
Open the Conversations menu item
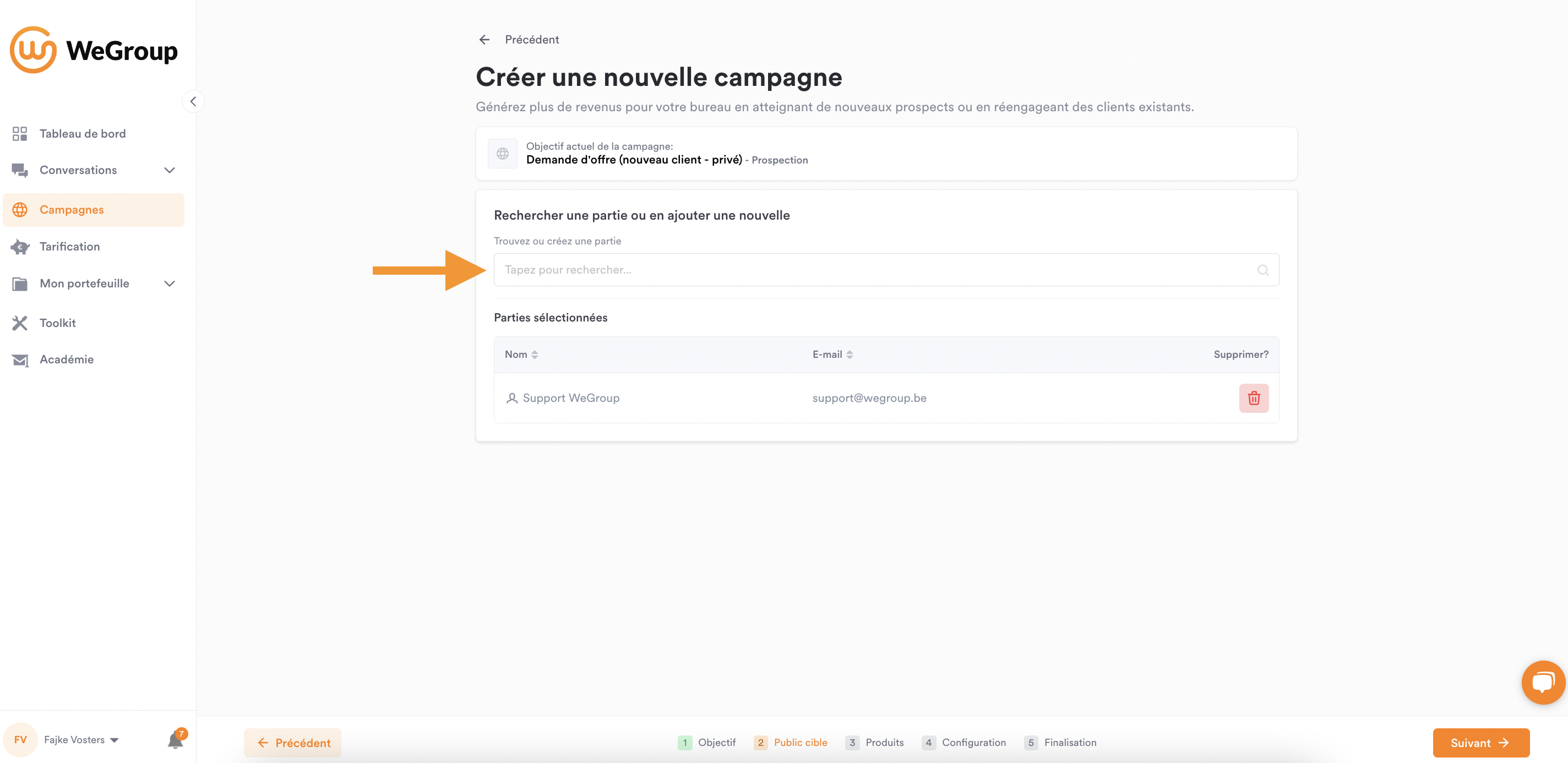pyautogui.click(x=93, y=170)
